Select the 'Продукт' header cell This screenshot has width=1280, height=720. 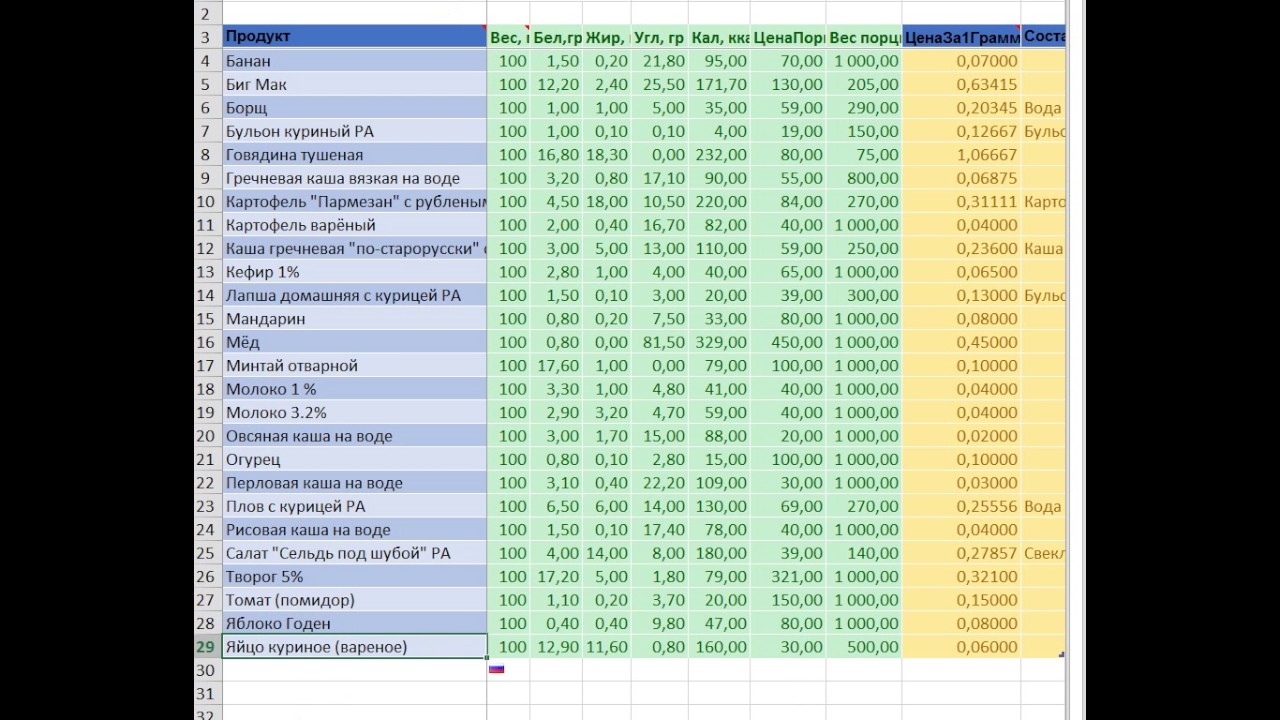(x=354, y=37)
